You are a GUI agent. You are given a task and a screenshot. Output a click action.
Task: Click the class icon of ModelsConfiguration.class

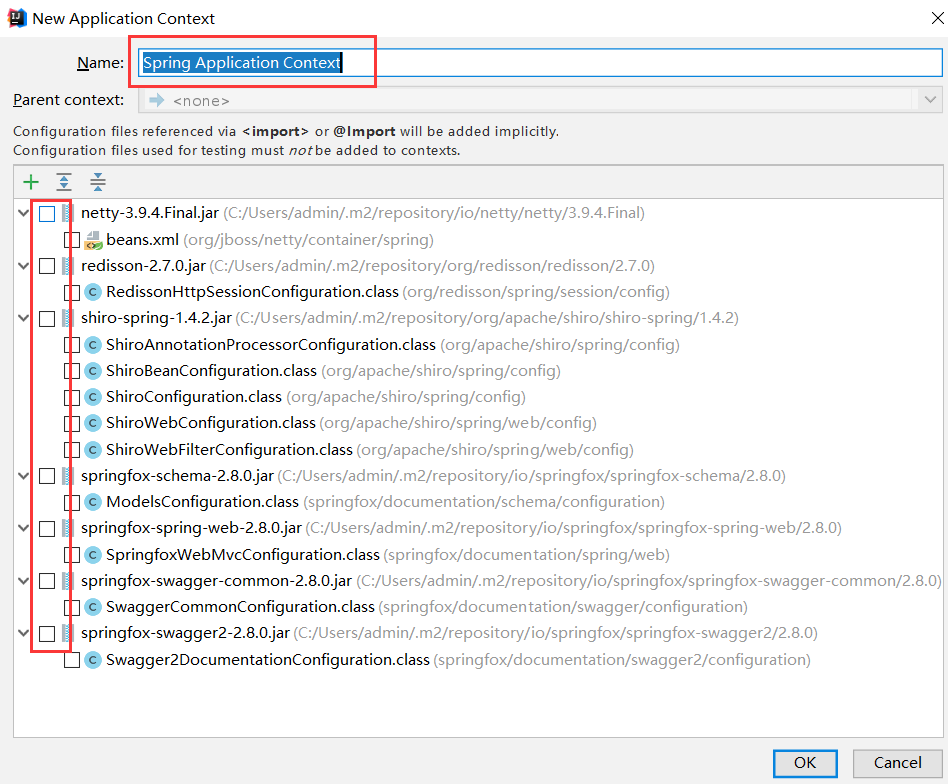(x=93, y=502)
